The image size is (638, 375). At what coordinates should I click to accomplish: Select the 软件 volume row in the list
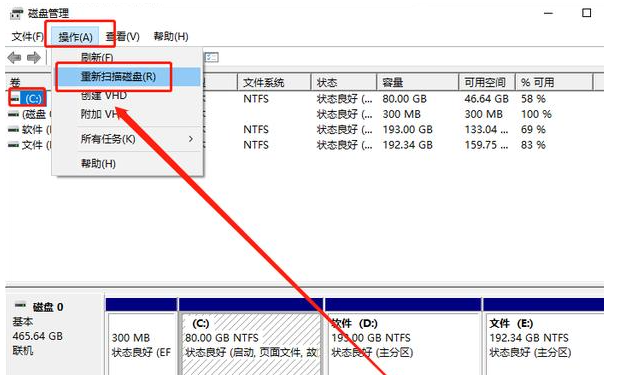click(31, 130)
